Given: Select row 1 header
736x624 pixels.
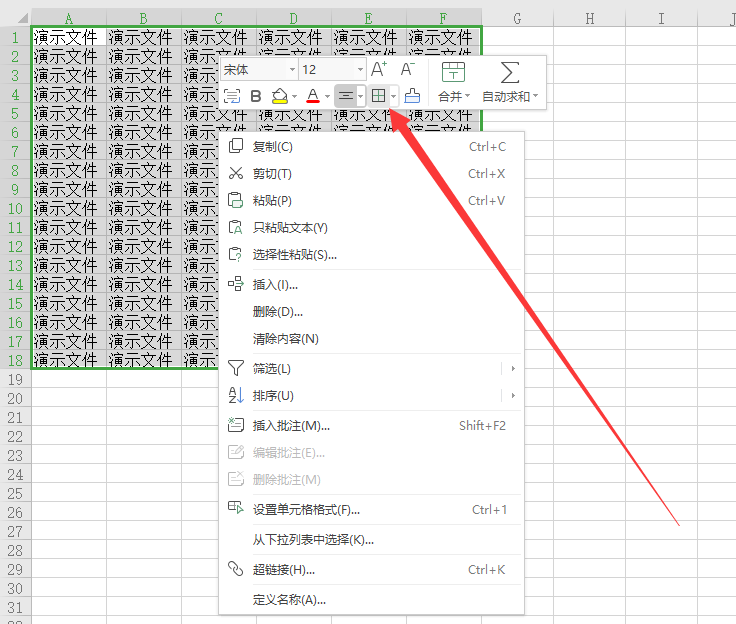Looking at the screenshot, I should click(15, 37).
